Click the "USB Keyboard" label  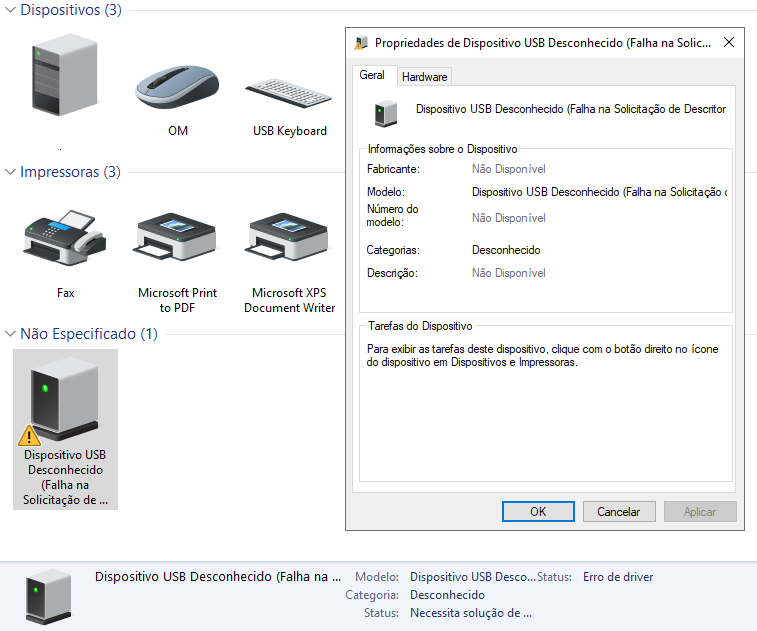290,131
